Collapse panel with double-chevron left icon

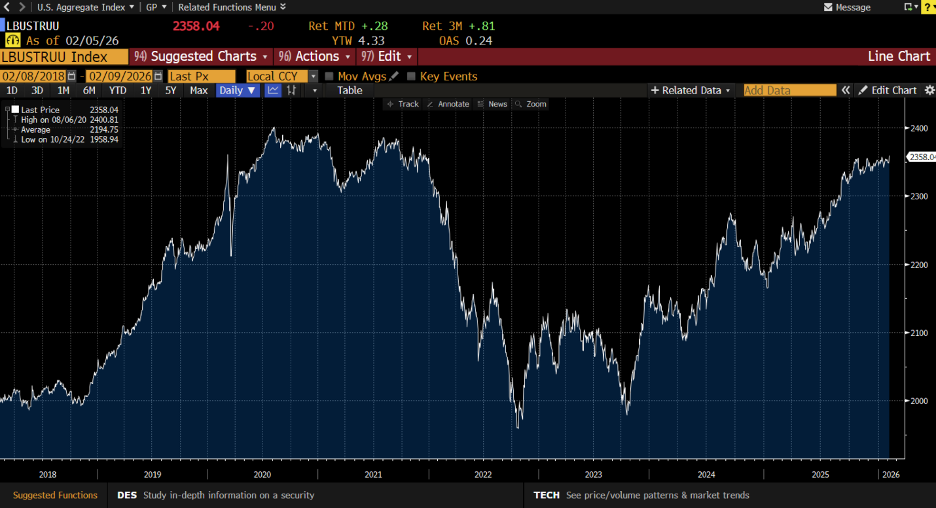845,90
